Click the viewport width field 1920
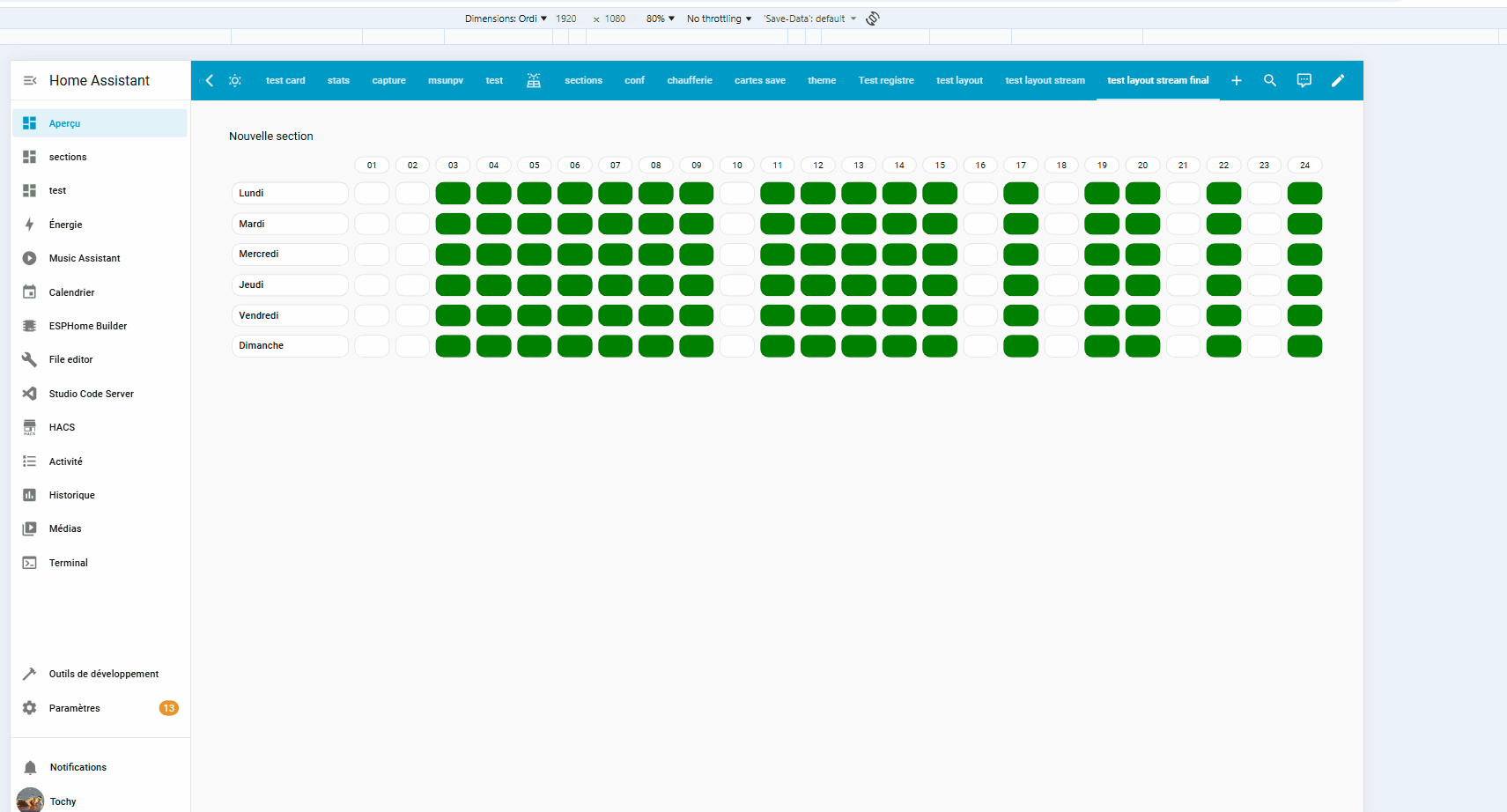The height and width of the screenshot is (812, 1507). point(566,18)
